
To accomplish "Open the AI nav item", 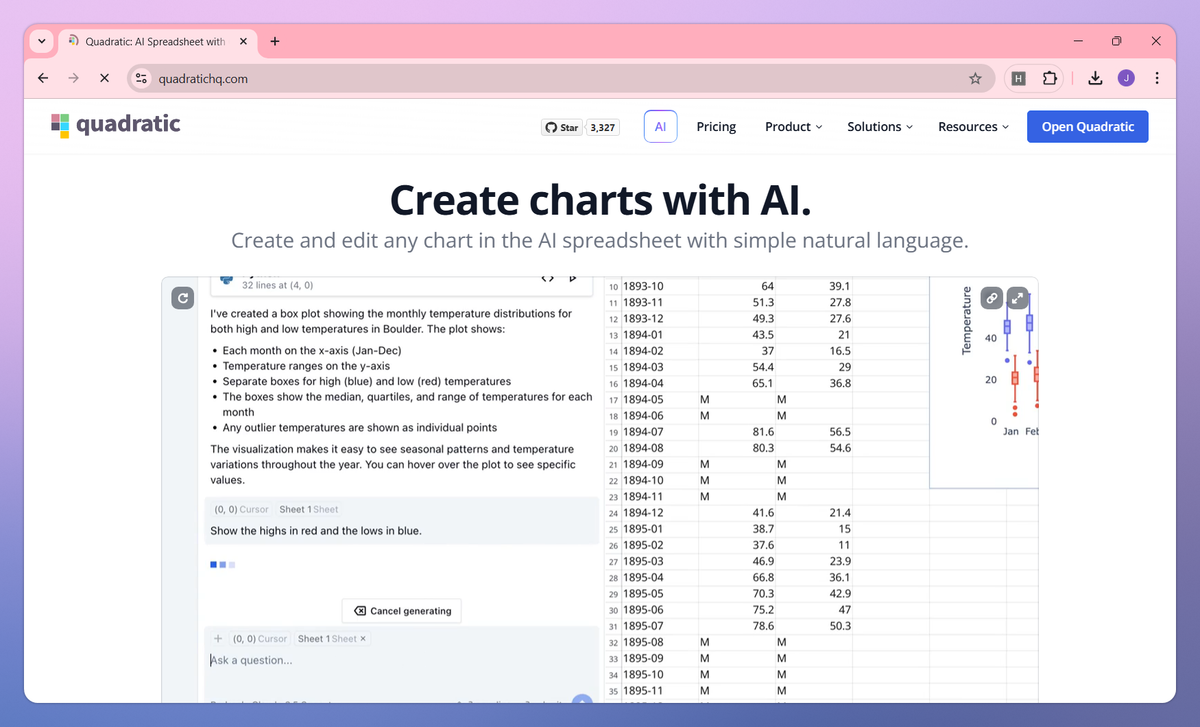I will (x=660, y=127).
